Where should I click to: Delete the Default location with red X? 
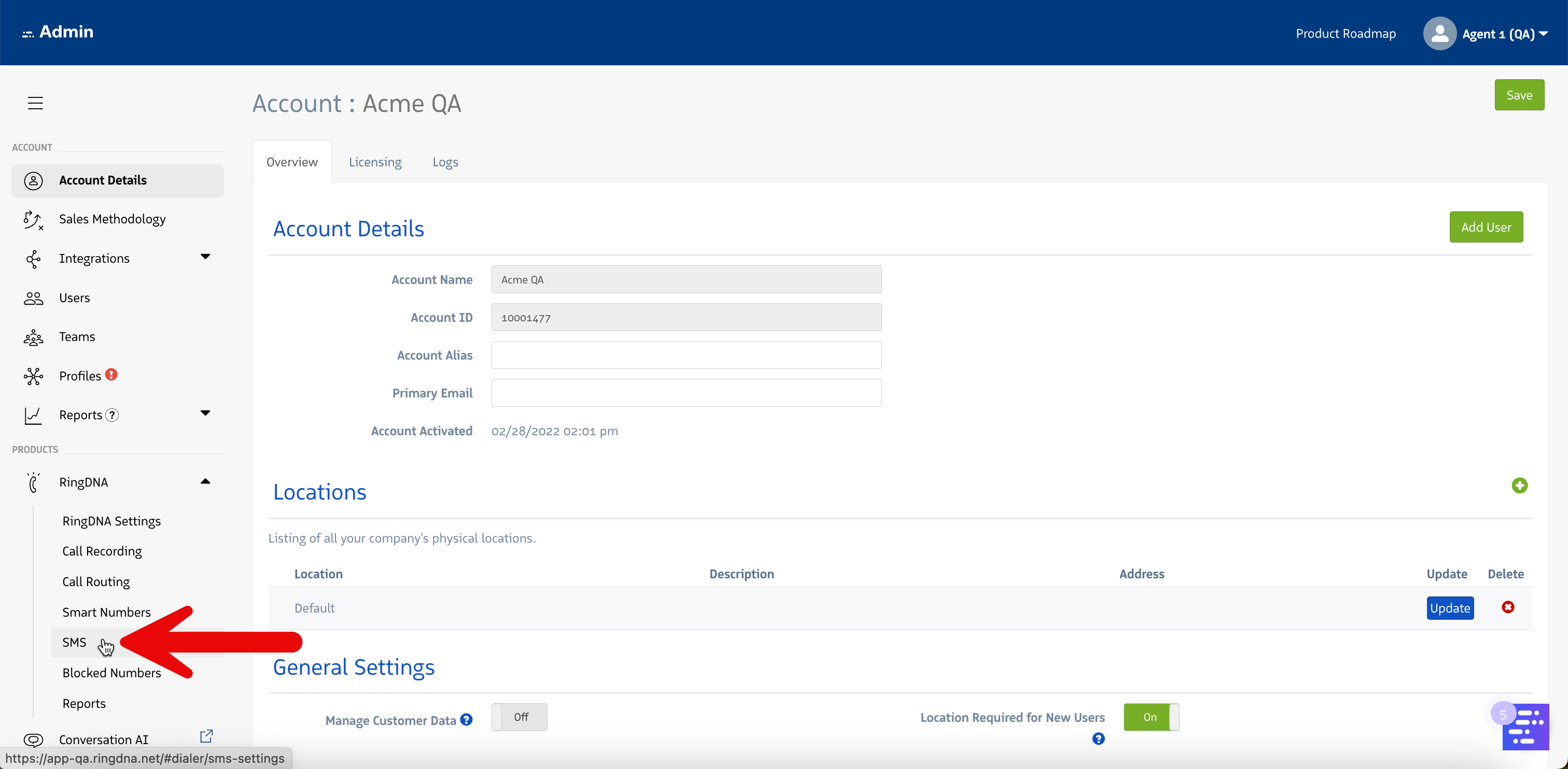pyautogui.click(x=1508, y=607)
